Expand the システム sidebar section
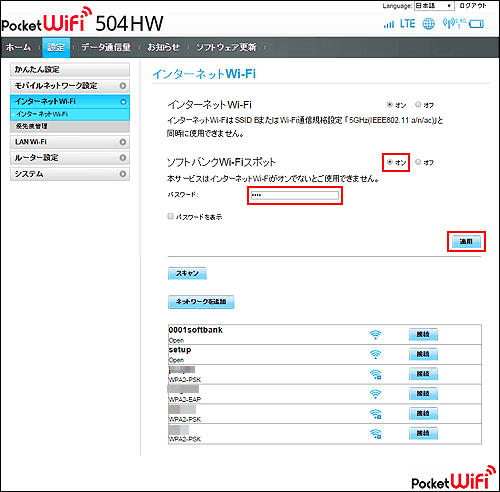Image resolution: width=500 pixels, height=492 pixels. pyautogui.click(x=70, y=174)
